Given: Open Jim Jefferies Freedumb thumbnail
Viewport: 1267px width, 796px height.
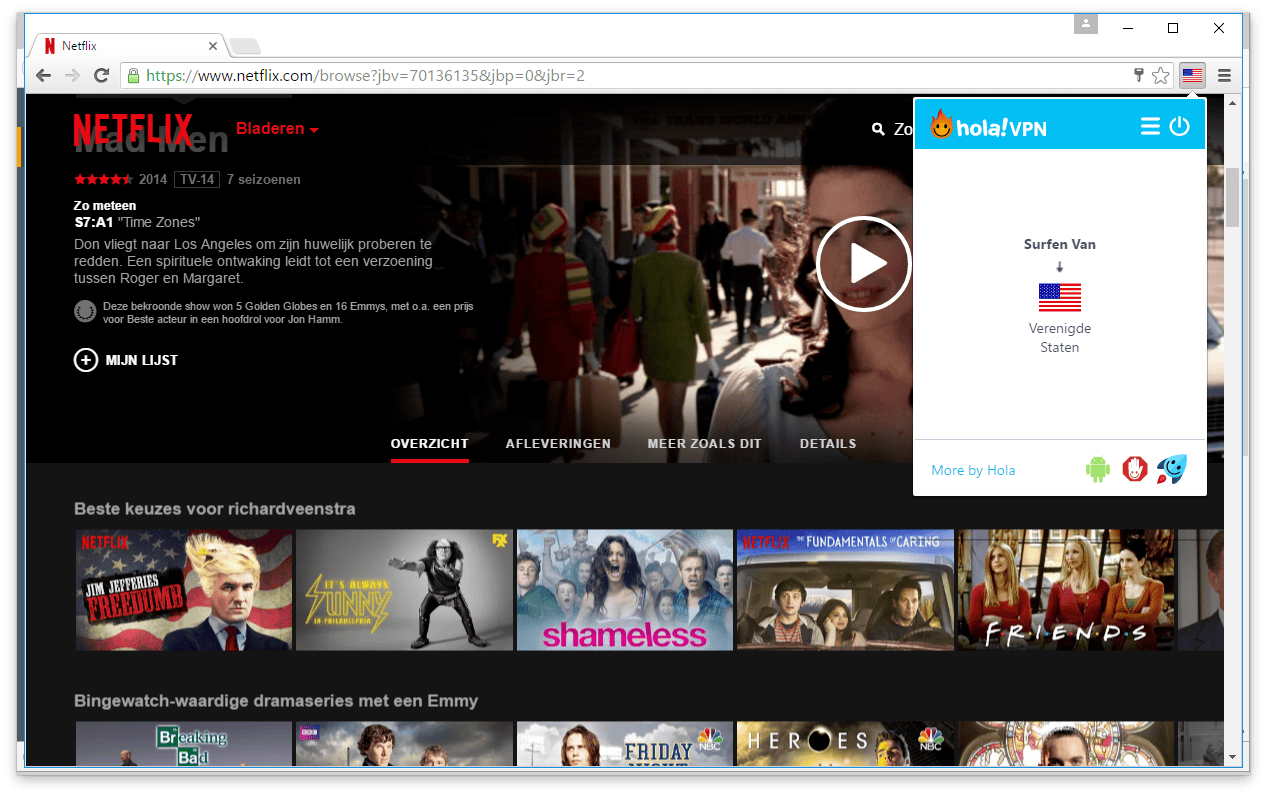Looking at the screenshot, I should pyautogui.click(x=184, y=590).
